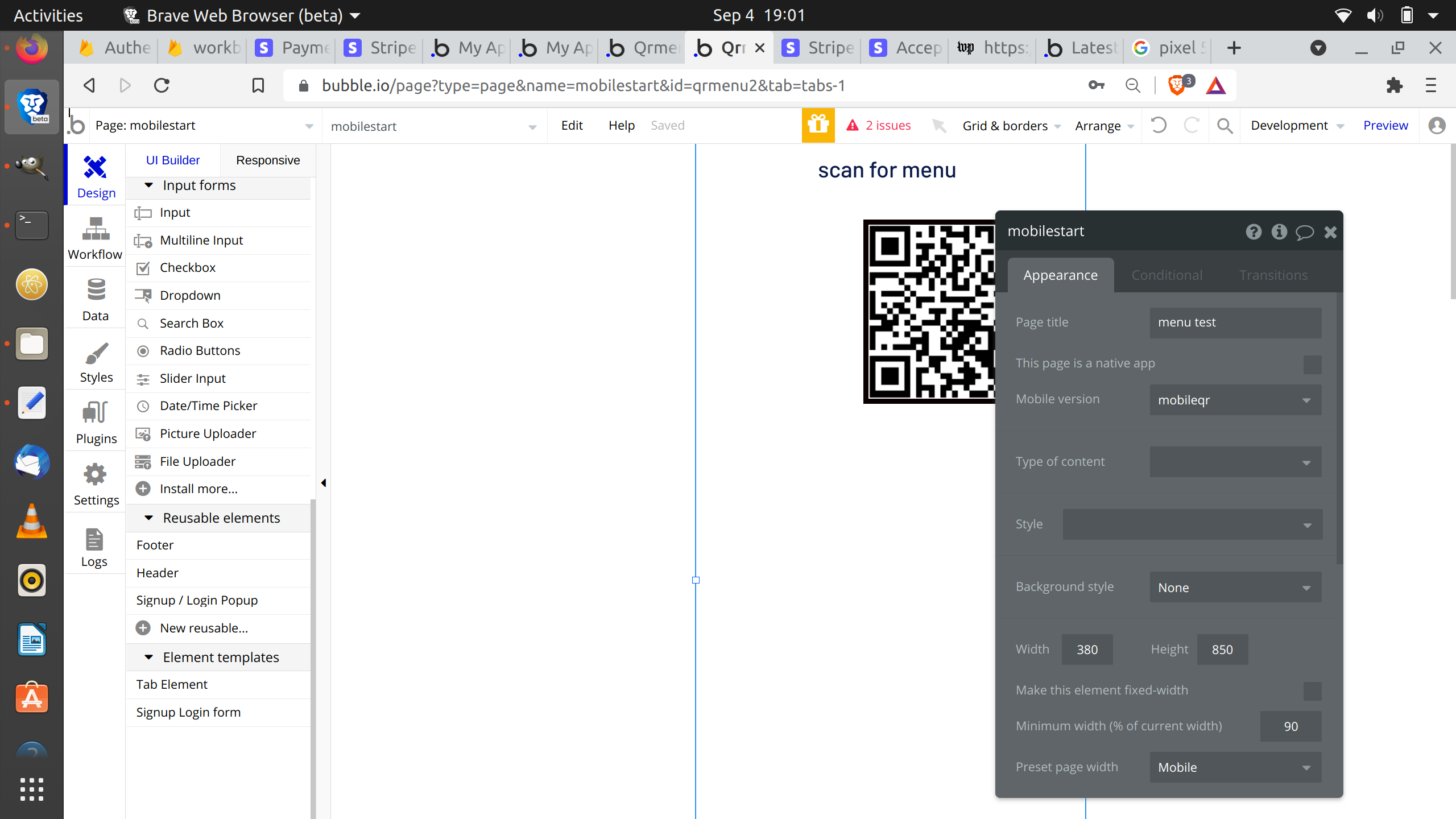Open the Background style dropdown
The image size is (1456, 819).
coord(1235,588)
